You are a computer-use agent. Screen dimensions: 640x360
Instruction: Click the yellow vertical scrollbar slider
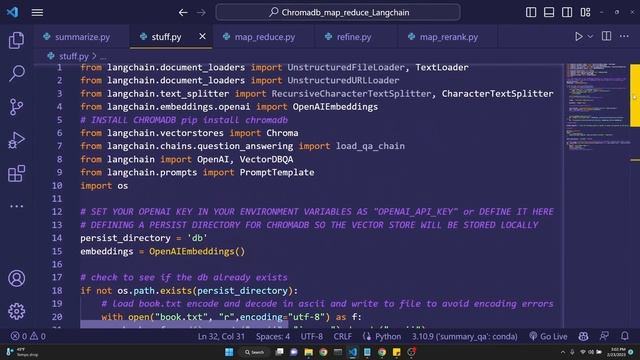click(x=635, y=95)
